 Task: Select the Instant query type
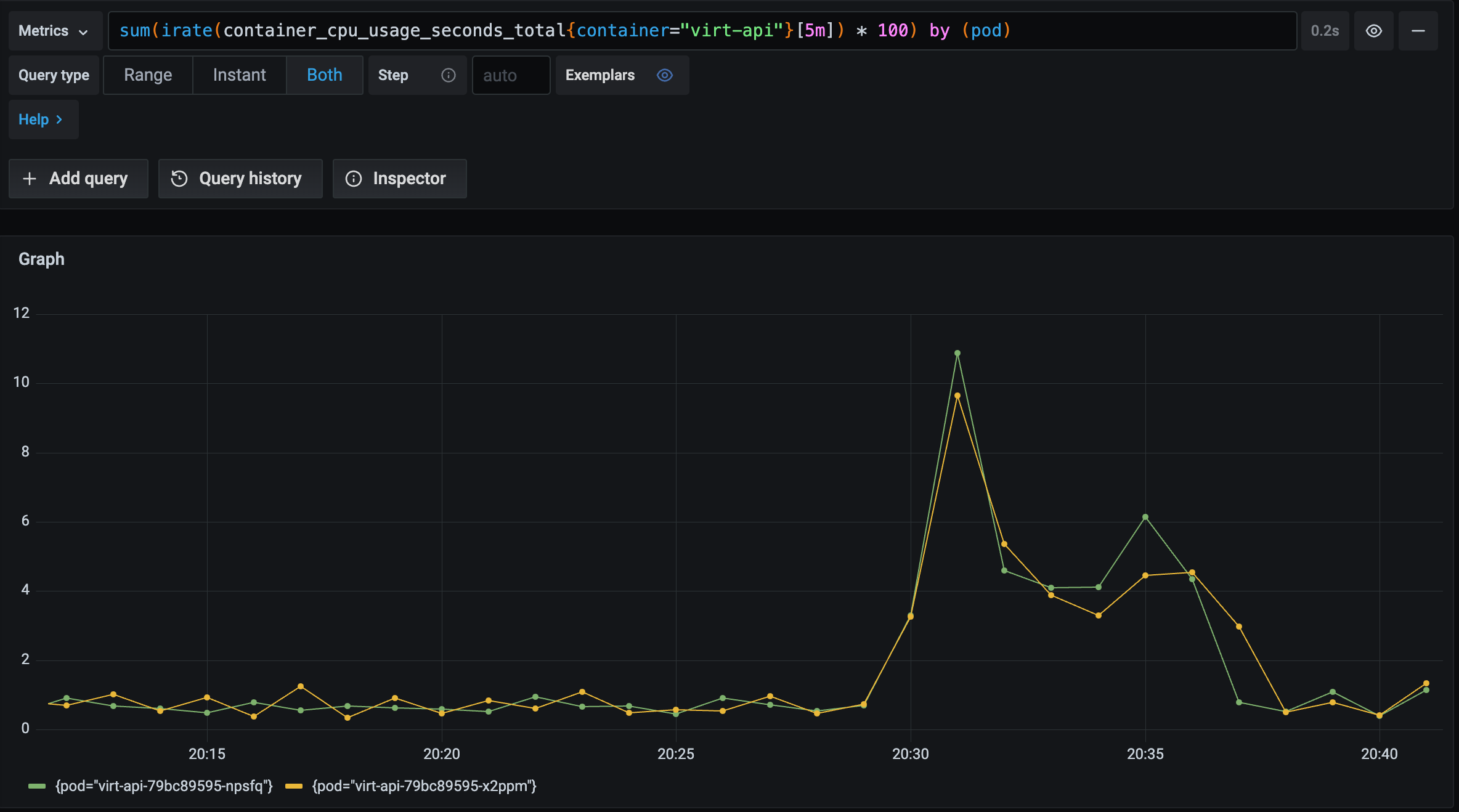pos(239,75)
